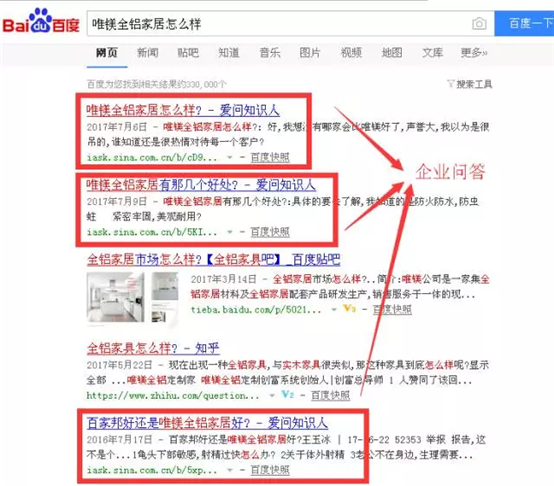Viewport: 554px width, 486px height.
Task: Click the V3 credibility badge on tieba result
Action: [x=349, y=309]
